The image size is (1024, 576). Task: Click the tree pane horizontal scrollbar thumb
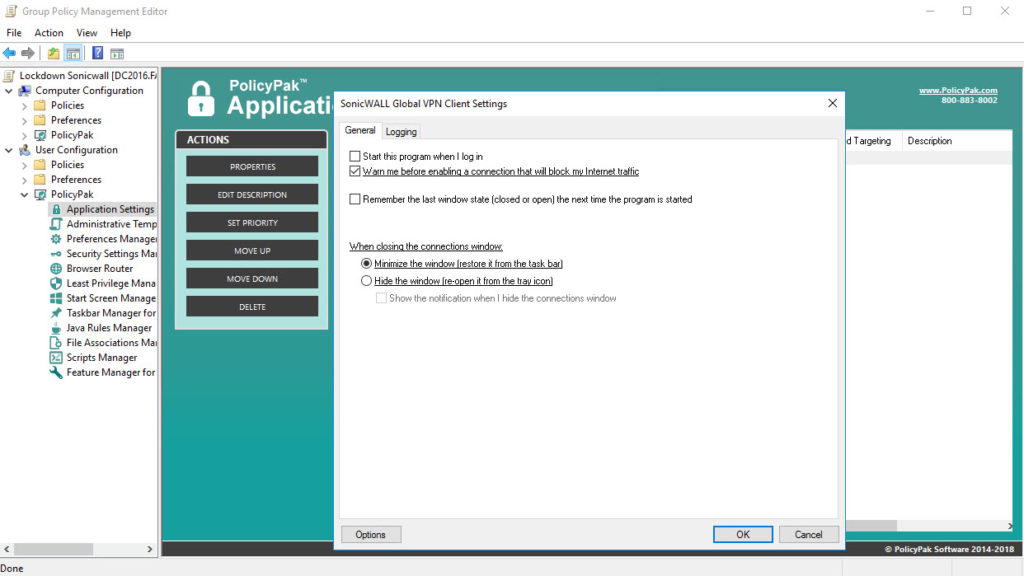[x=54, y=549]
